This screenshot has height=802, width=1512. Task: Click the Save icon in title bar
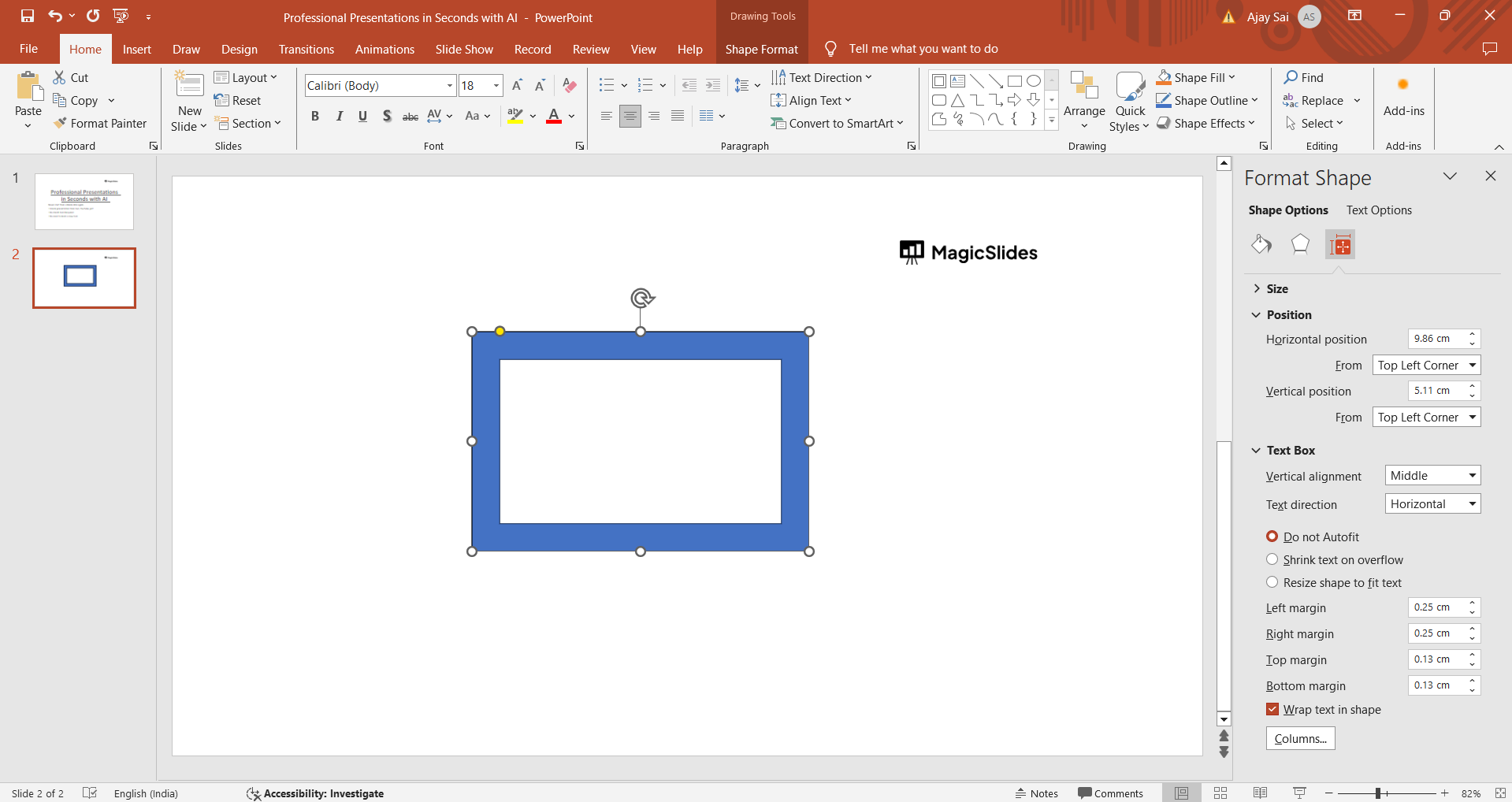tap(28, 16)
